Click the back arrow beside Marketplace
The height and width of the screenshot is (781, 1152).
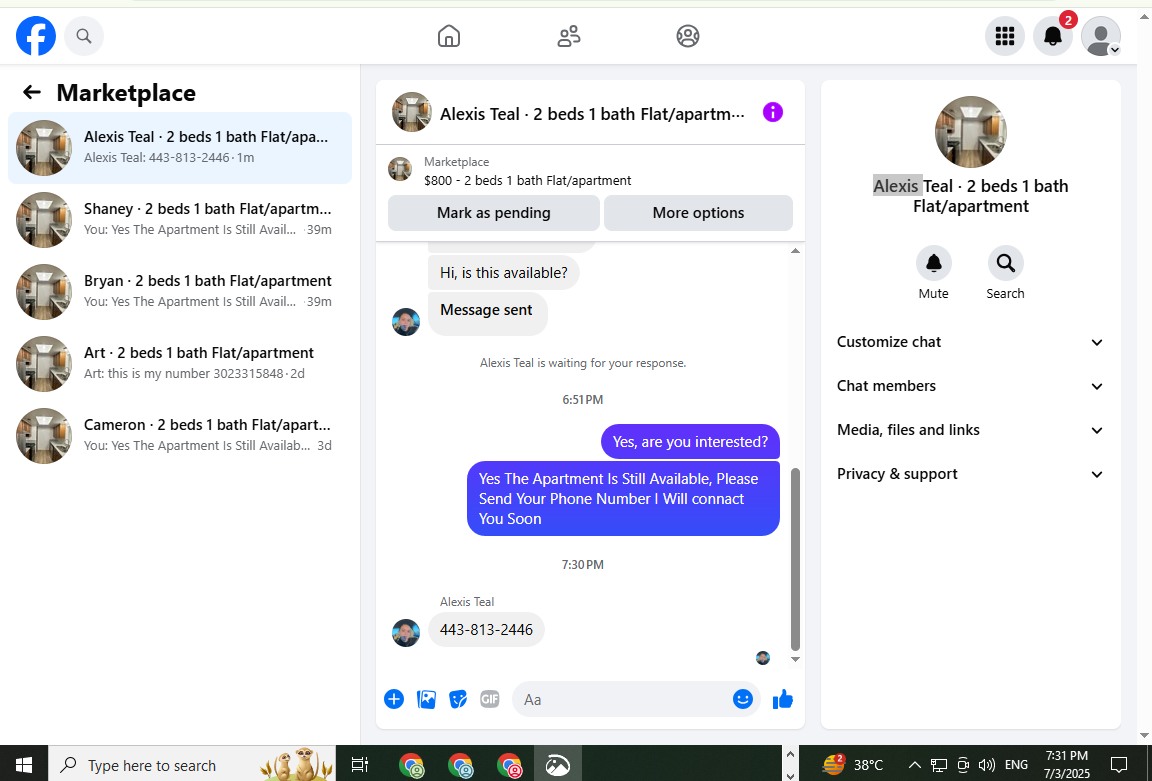(32, 92)
